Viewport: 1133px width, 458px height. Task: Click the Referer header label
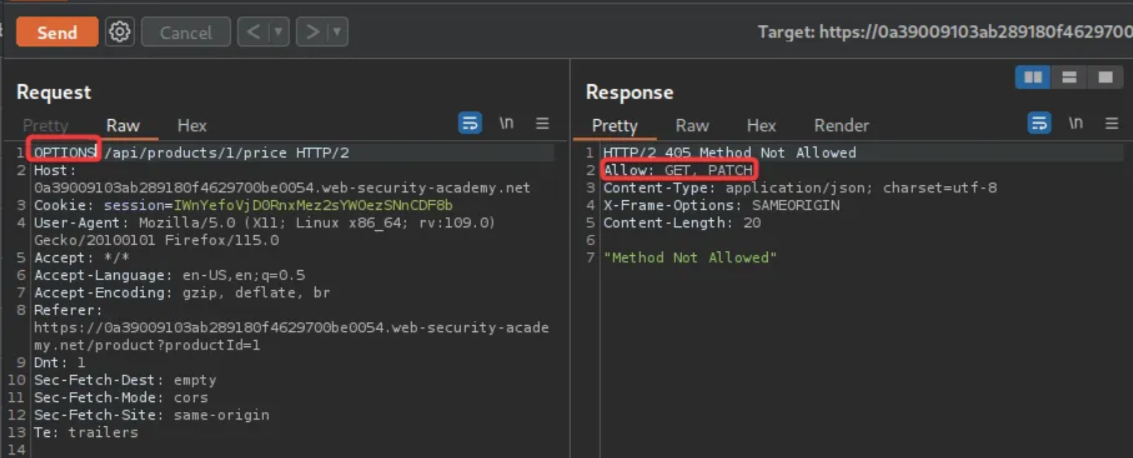point(68,311)
